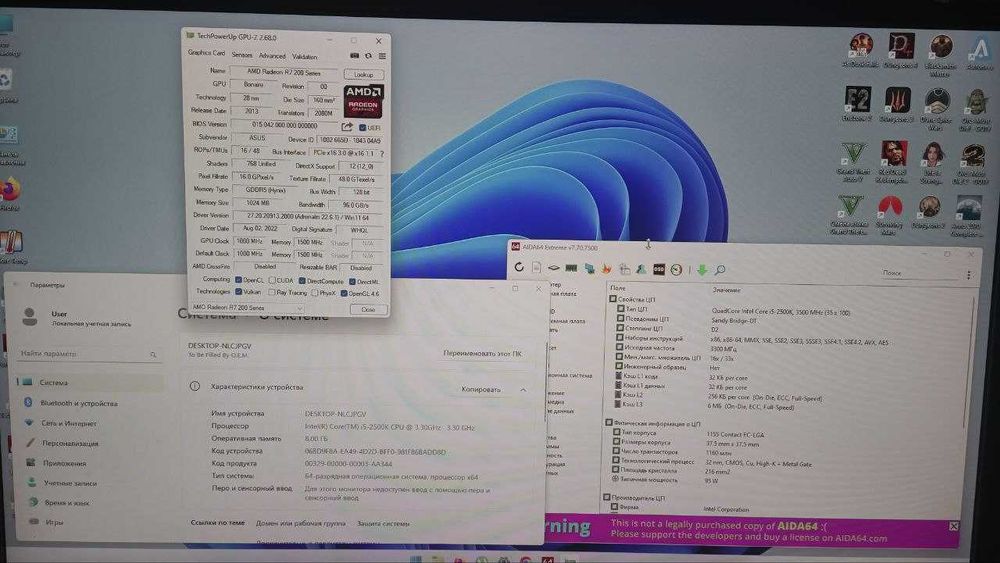
Task: Toggle the CUDA checkbox
Action: coord(272,280)
